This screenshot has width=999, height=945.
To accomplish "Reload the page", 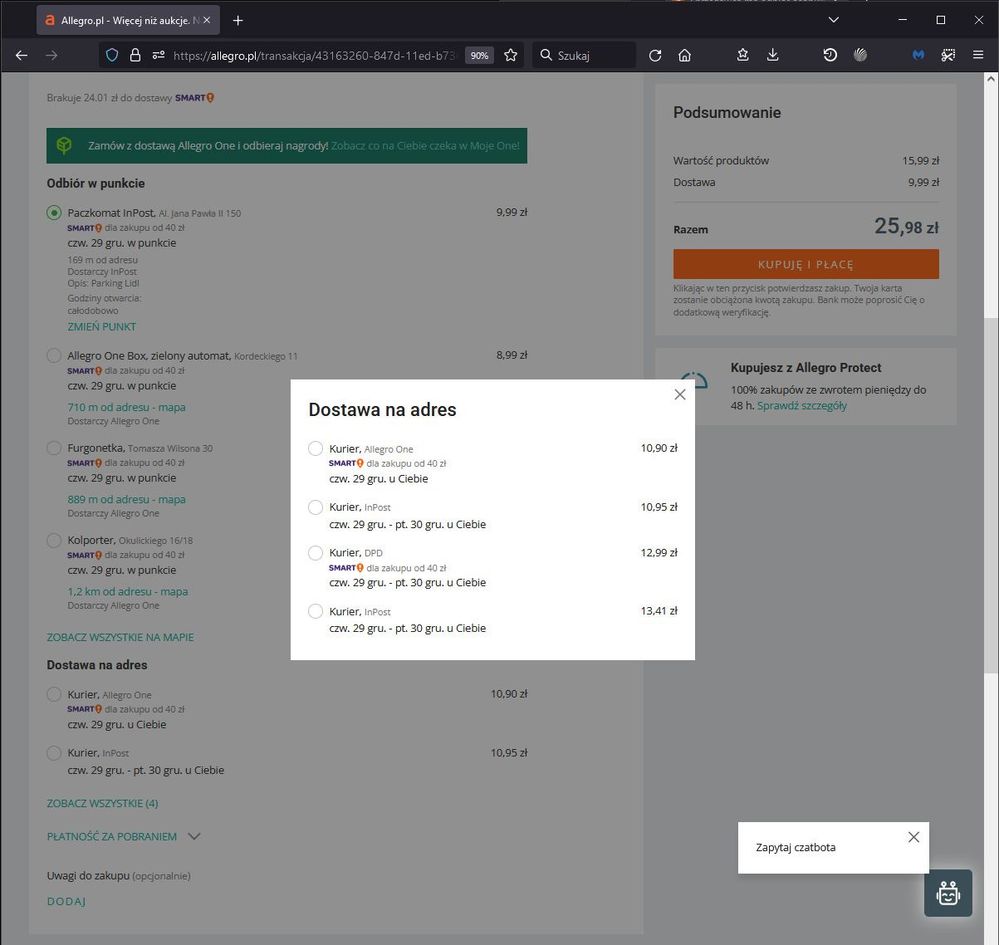I will point(655,55).
